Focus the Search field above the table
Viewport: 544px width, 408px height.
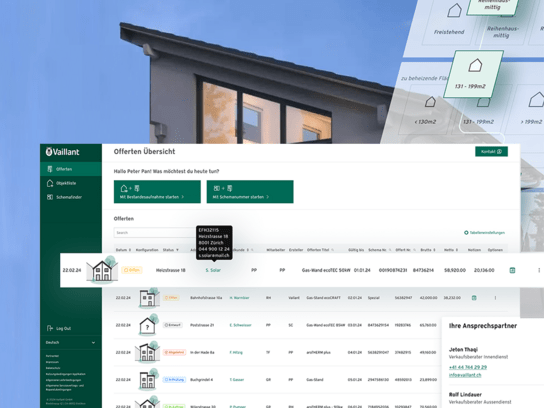[x=154, y=232]
